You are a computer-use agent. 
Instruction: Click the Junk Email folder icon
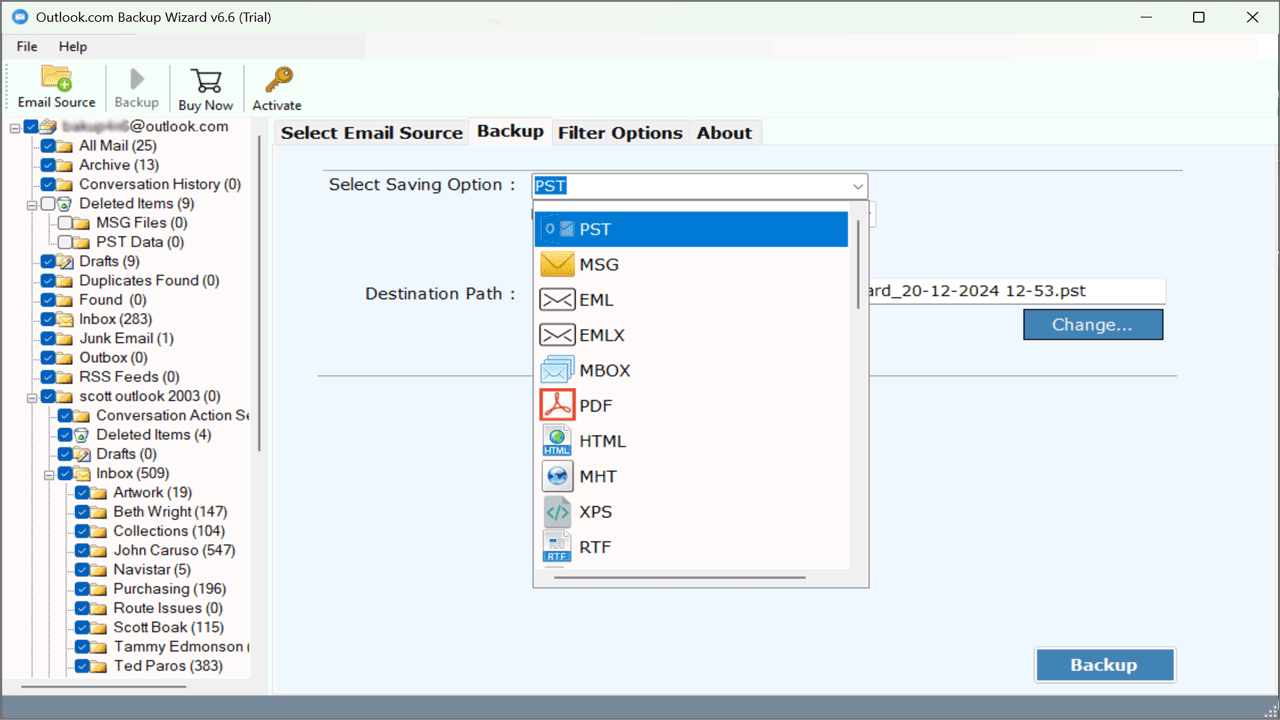point(66,339)
